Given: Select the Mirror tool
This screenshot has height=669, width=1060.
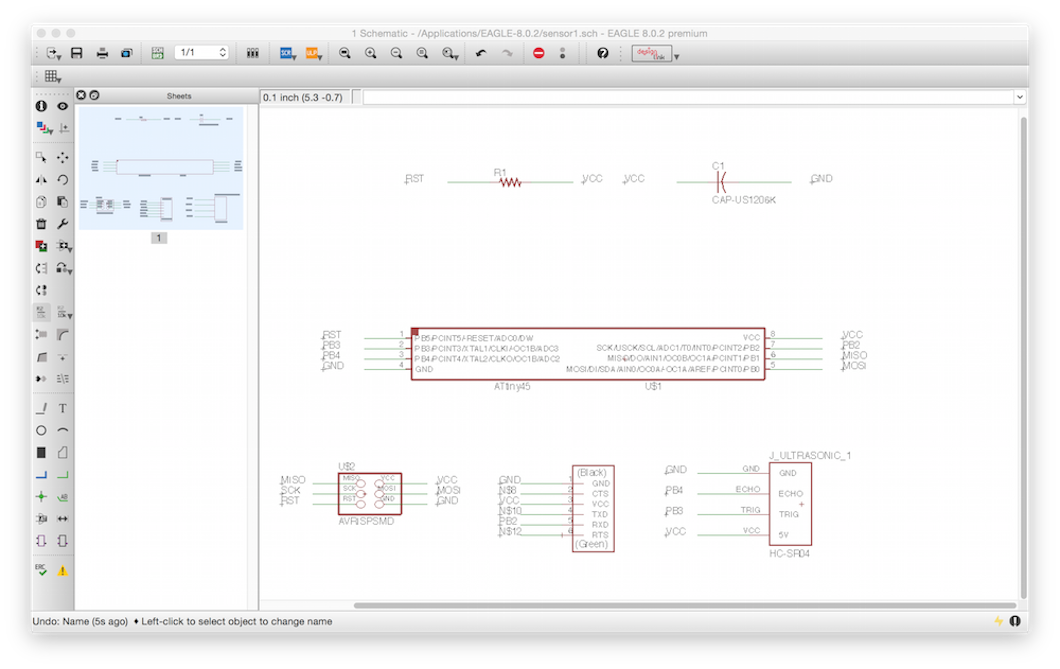Looking at the screenshot, I should [x=41, y=180].
